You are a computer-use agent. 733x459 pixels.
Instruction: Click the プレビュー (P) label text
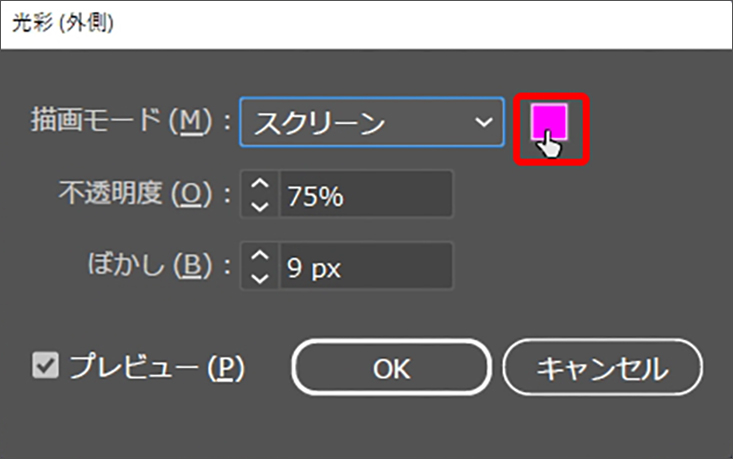pos(156,367)
